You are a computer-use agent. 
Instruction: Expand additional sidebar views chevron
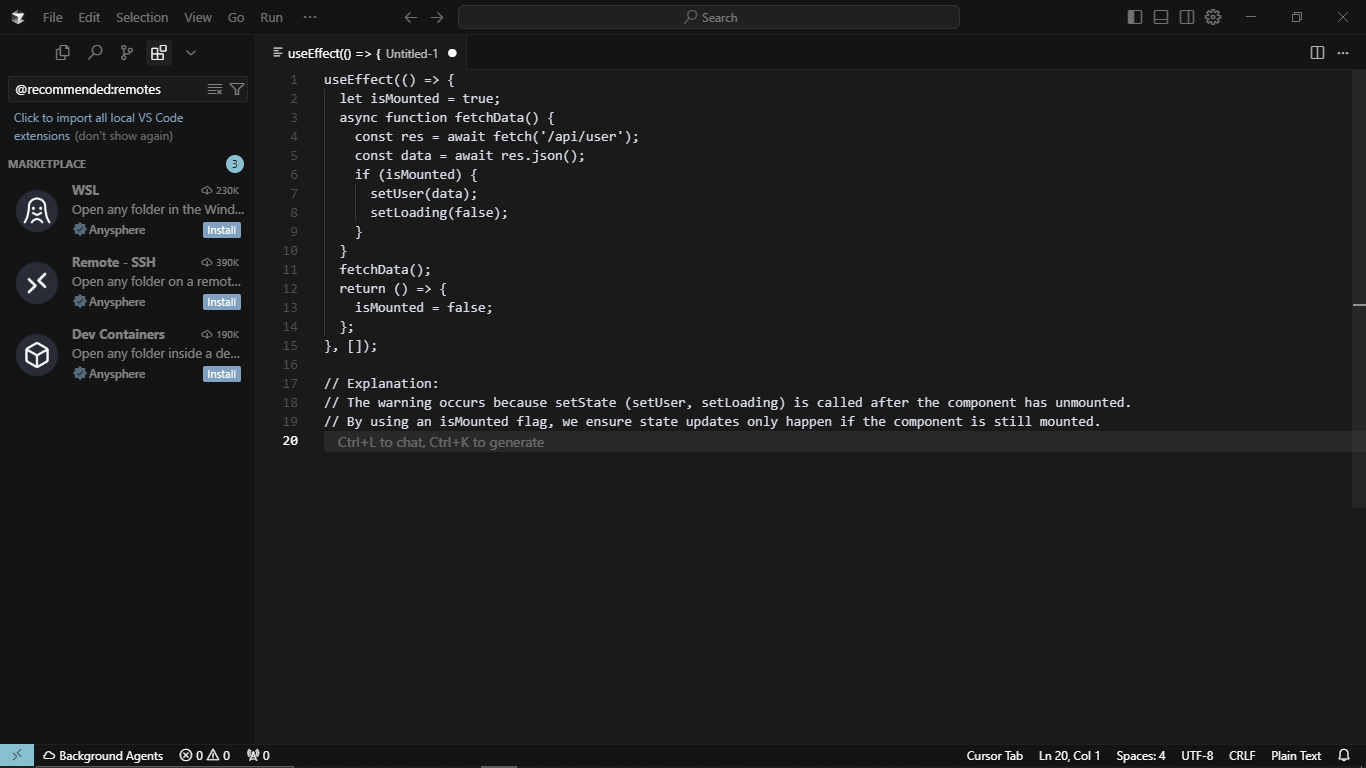pyautogui.click(x=191, y=53)
